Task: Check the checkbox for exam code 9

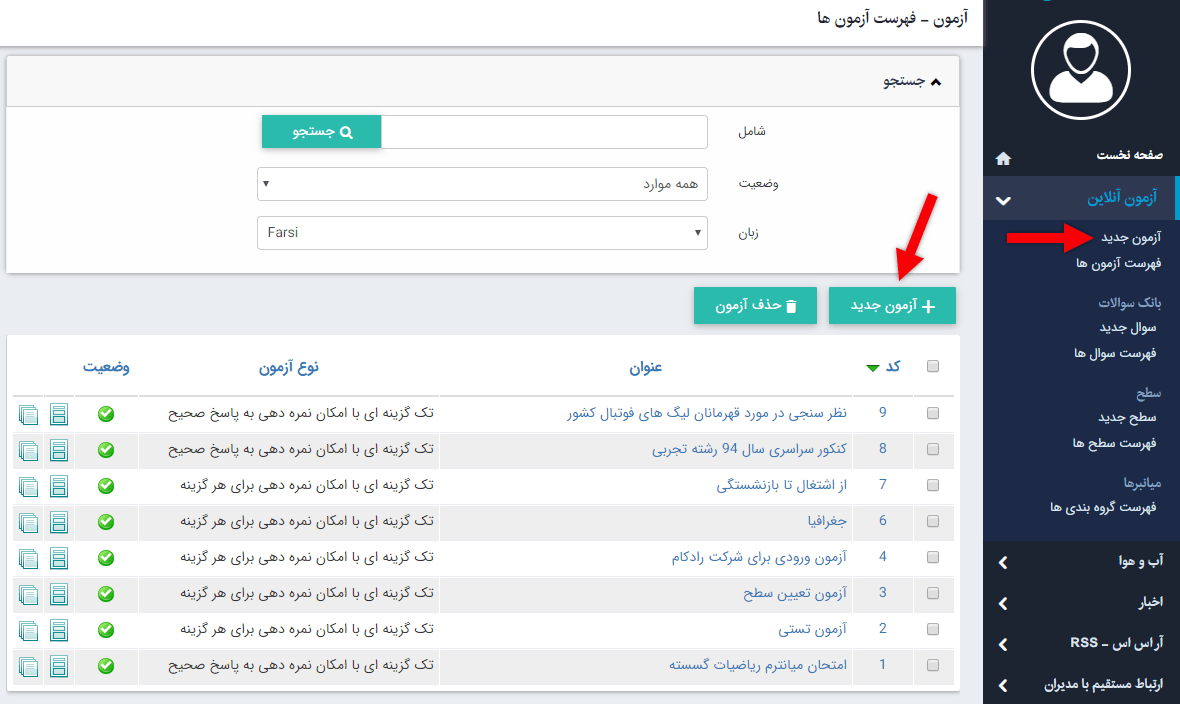Action: coord(932,412)
